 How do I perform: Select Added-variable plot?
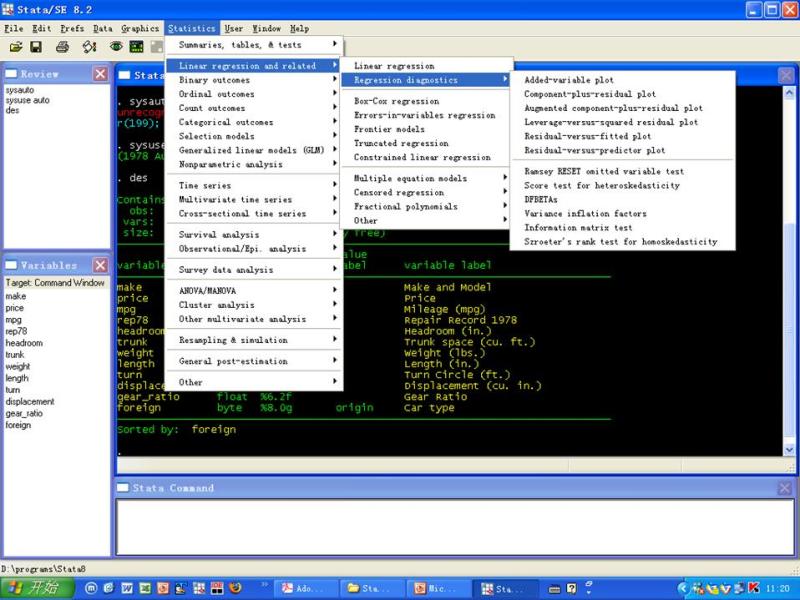point(622,80)
